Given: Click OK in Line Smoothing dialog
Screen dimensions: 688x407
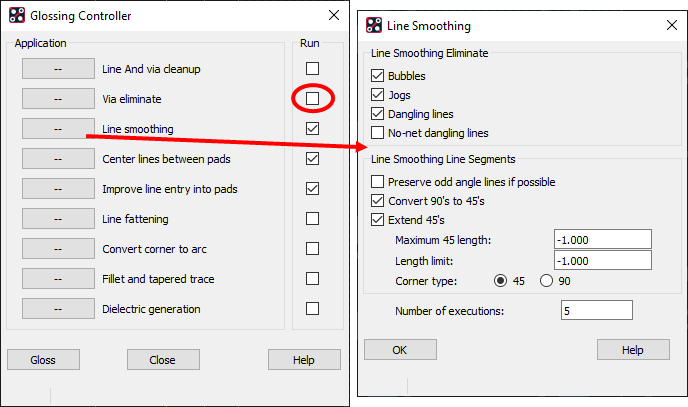Looking at the screenshot, I should point(400,350).
